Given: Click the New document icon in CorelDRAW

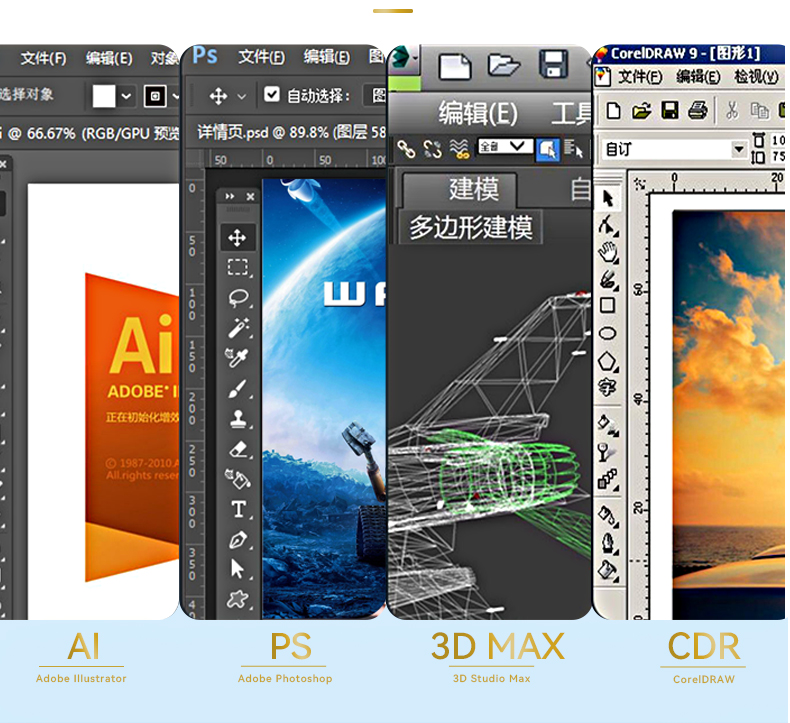Looking at the screenshot, I should [x=613, y=110].
